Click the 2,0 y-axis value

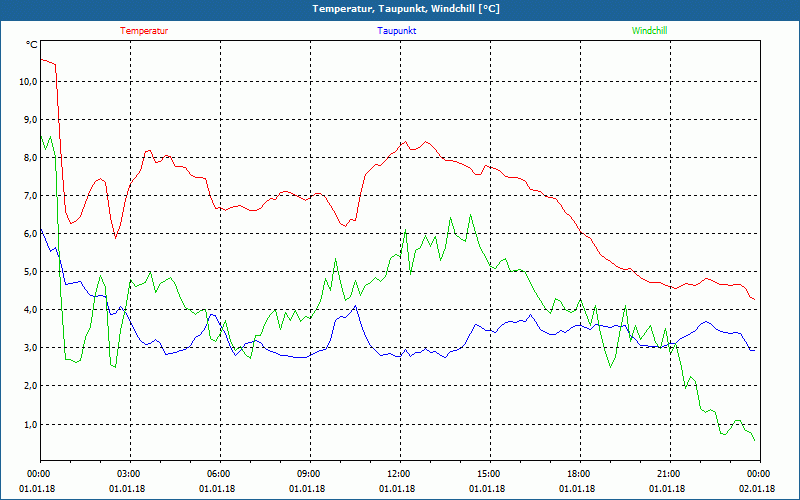point(31,386)
